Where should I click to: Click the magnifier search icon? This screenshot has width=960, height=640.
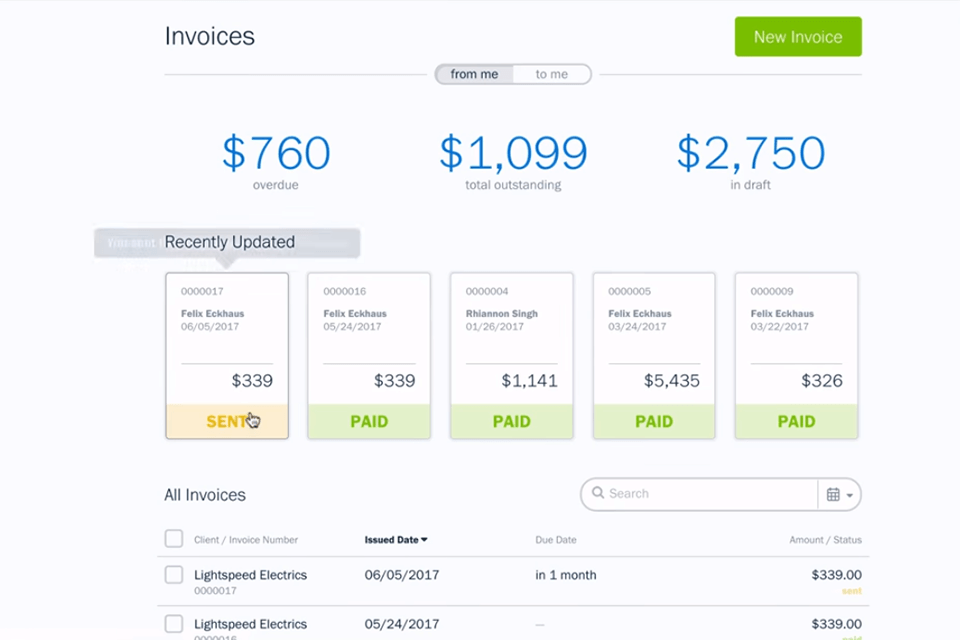click(598, 493)
